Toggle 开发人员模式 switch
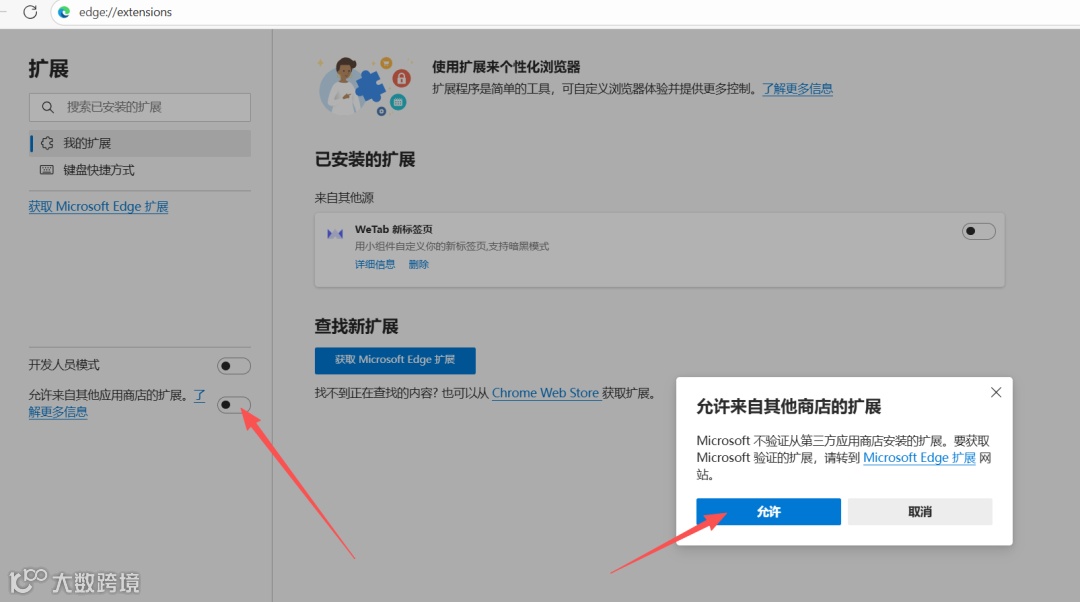This screenshot has height=602, width=1080. (x=233, y=366)
